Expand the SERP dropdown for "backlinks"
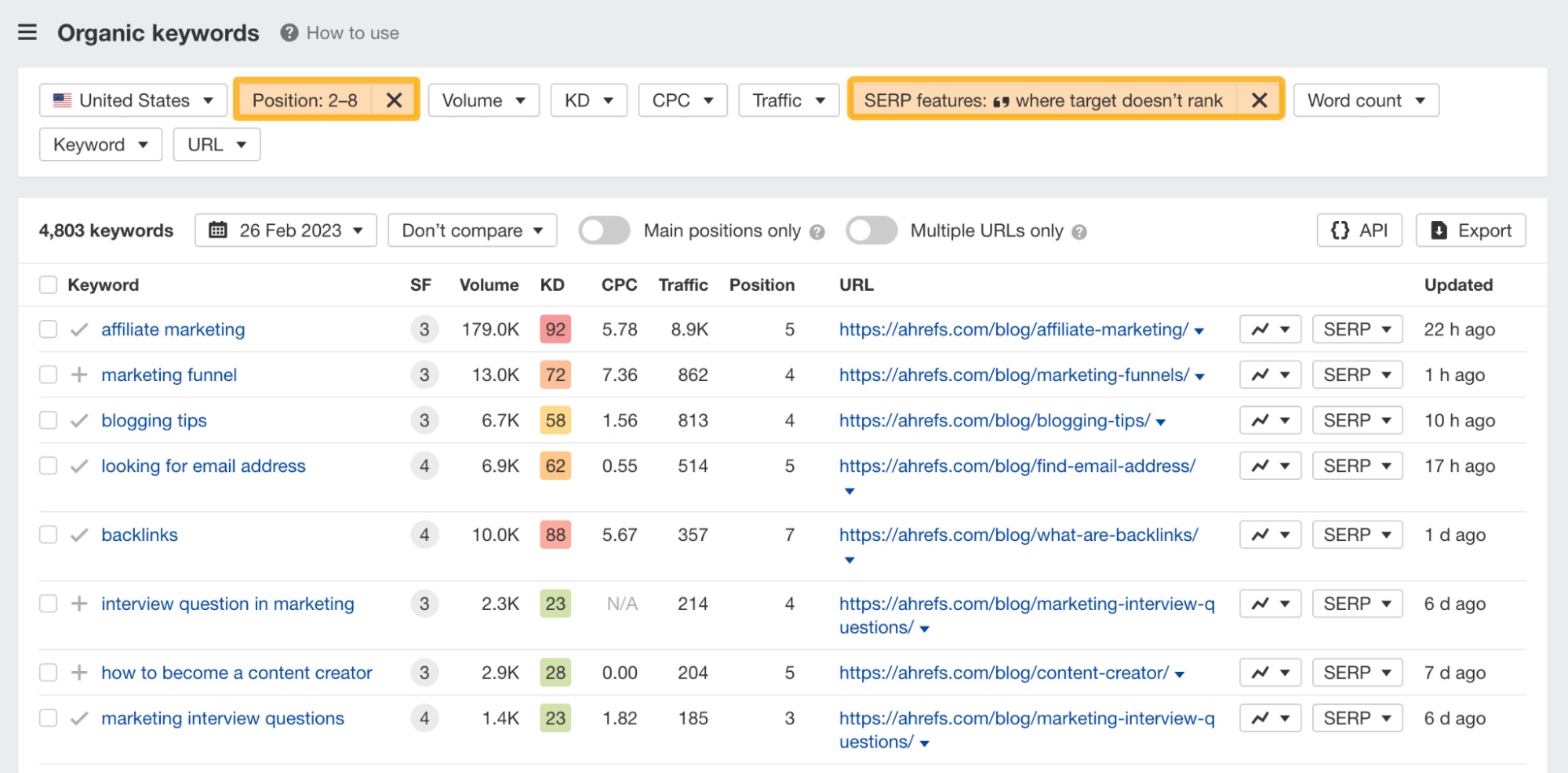This screenshot has height=773, width=1568. tap(1357, 534)
